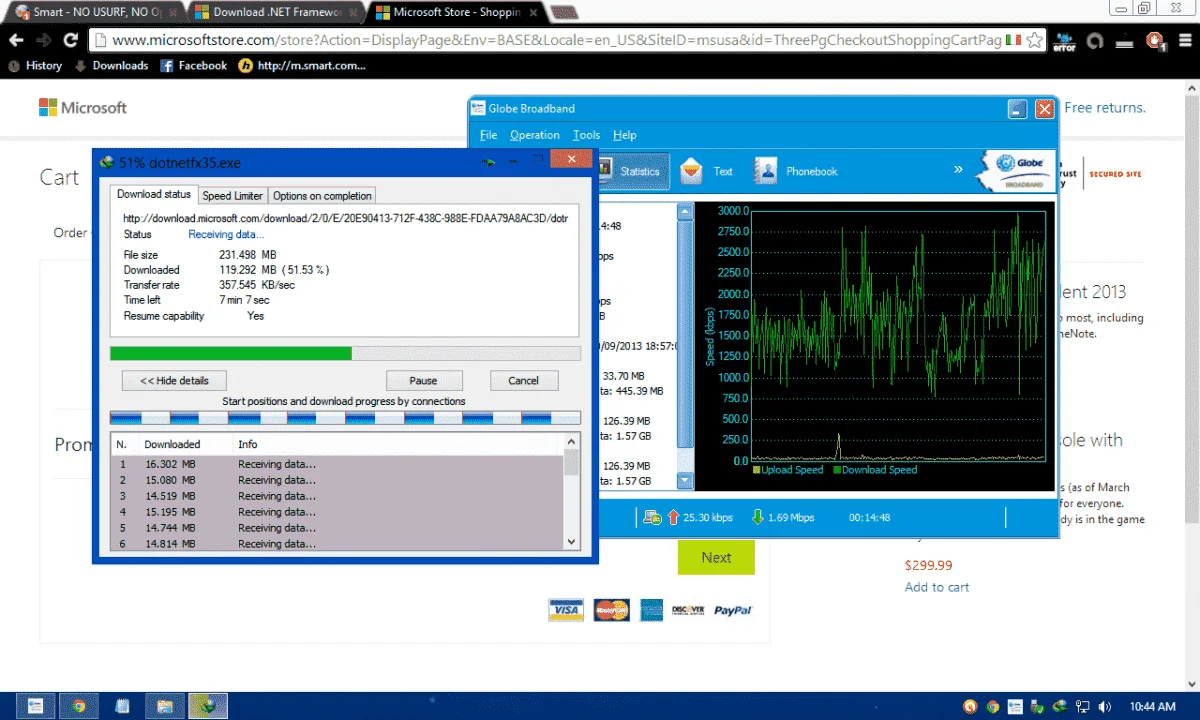Viewport: 1200px width, 720px height.
Task: Open the File menu in Globe Broadband
Action: coord(488,135)
